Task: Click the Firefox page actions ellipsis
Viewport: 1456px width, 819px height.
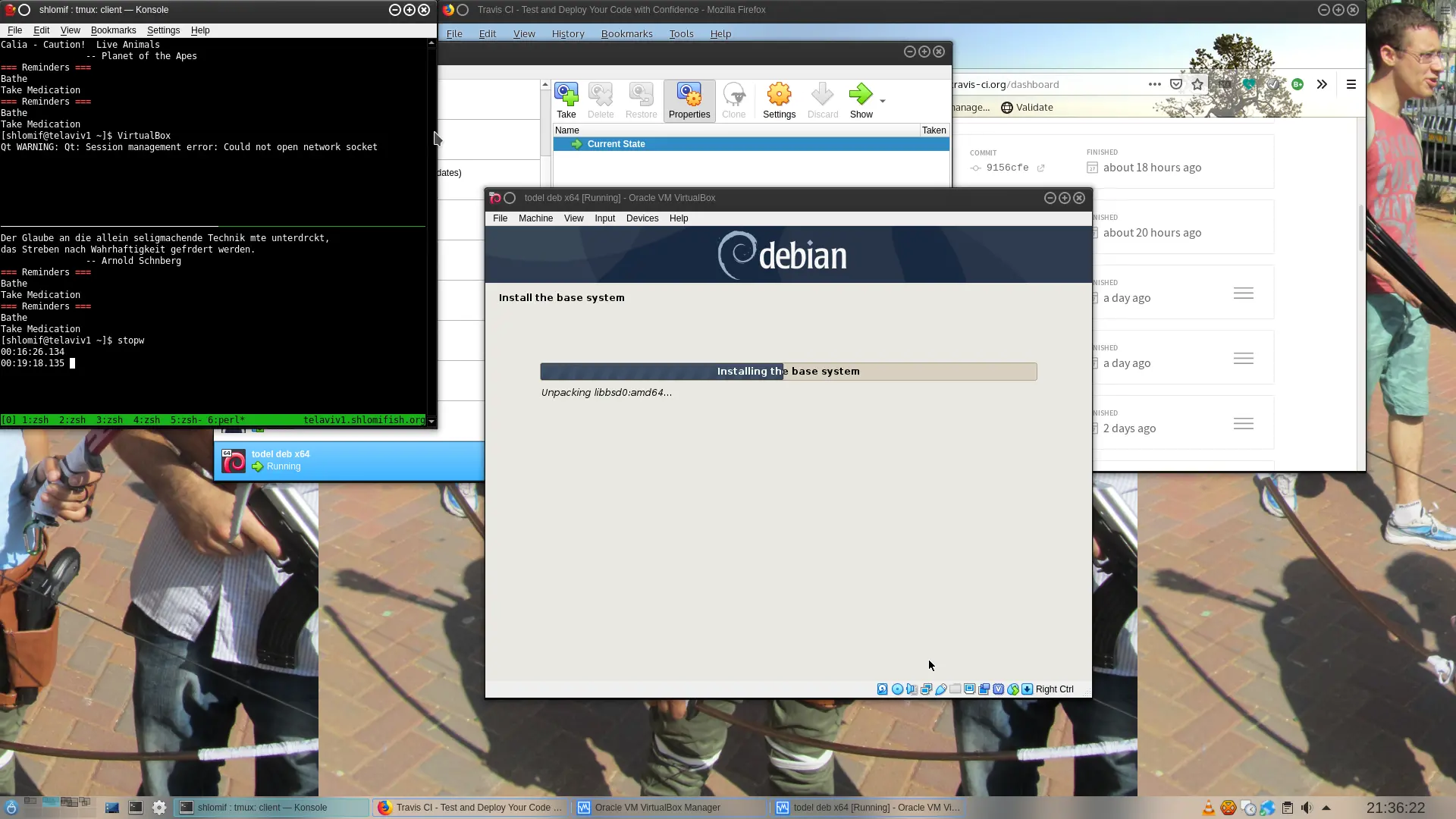Action: [1154, 84]
